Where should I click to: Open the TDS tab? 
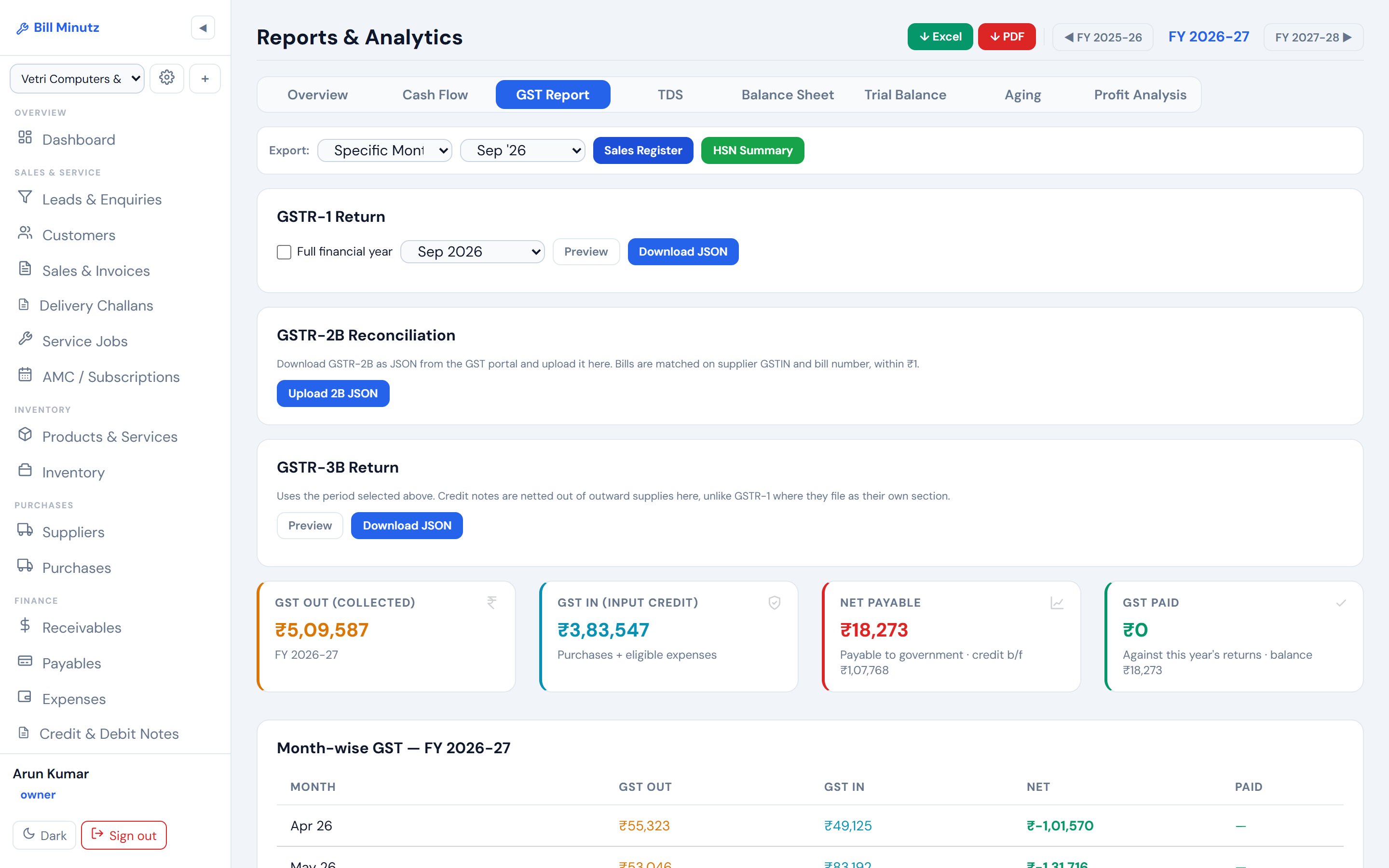tap(670, 95)
